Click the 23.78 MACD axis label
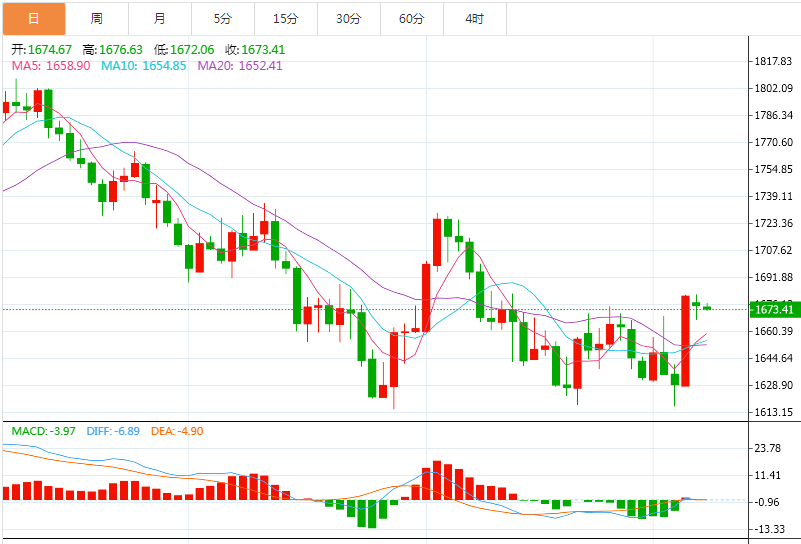This screenshot has width=801, height=544. click(767, 448)
